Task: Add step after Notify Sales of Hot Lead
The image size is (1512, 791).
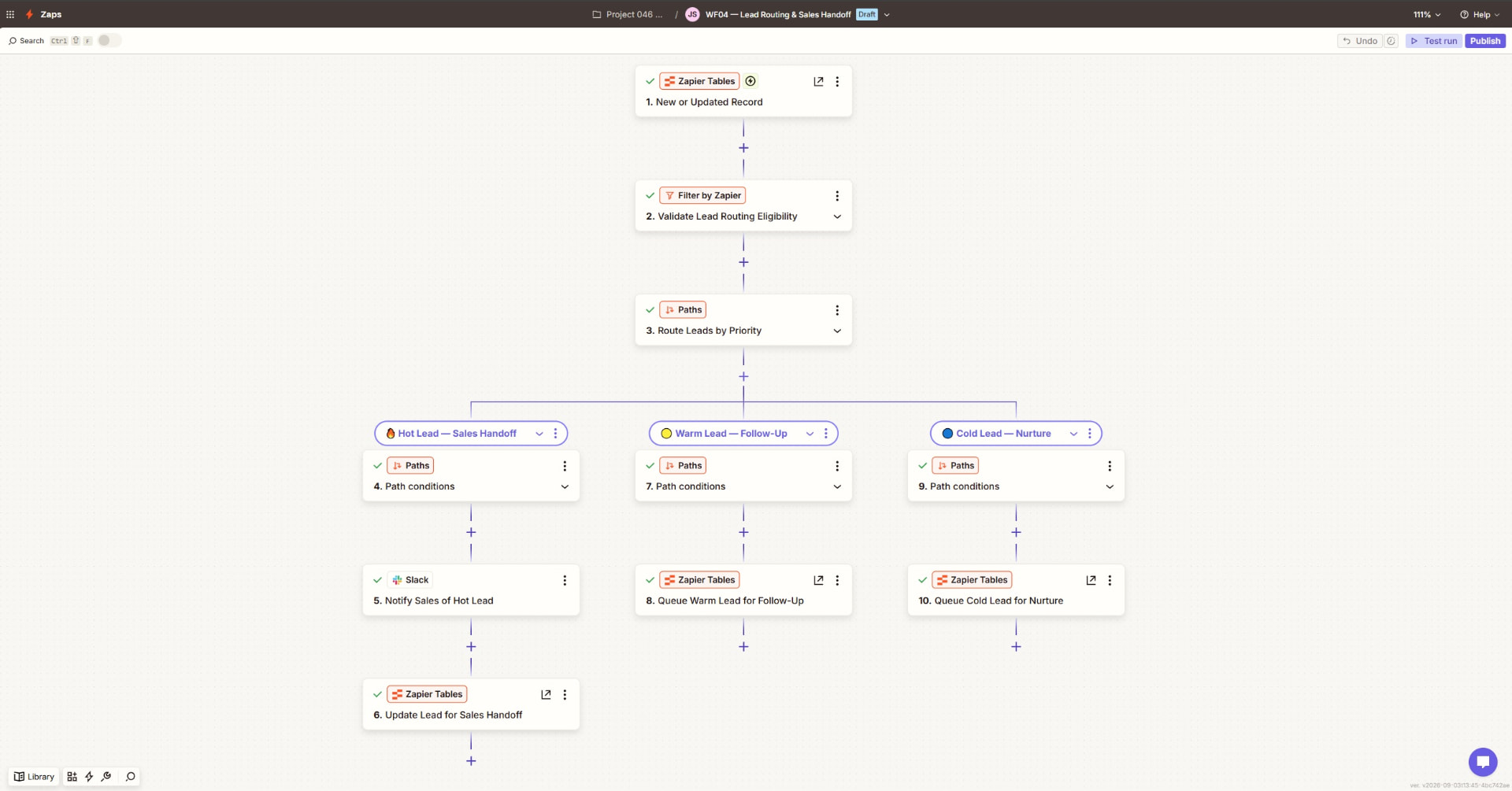Action: pos(471,646)
